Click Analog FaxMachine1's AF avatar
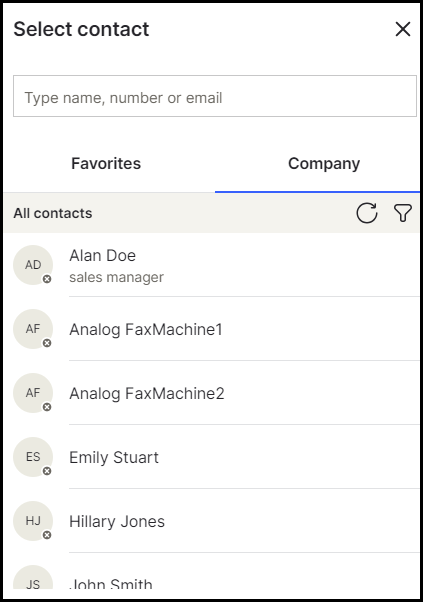Image resolution: width=423 pixels, height=602 pixels. pos(33,329)
